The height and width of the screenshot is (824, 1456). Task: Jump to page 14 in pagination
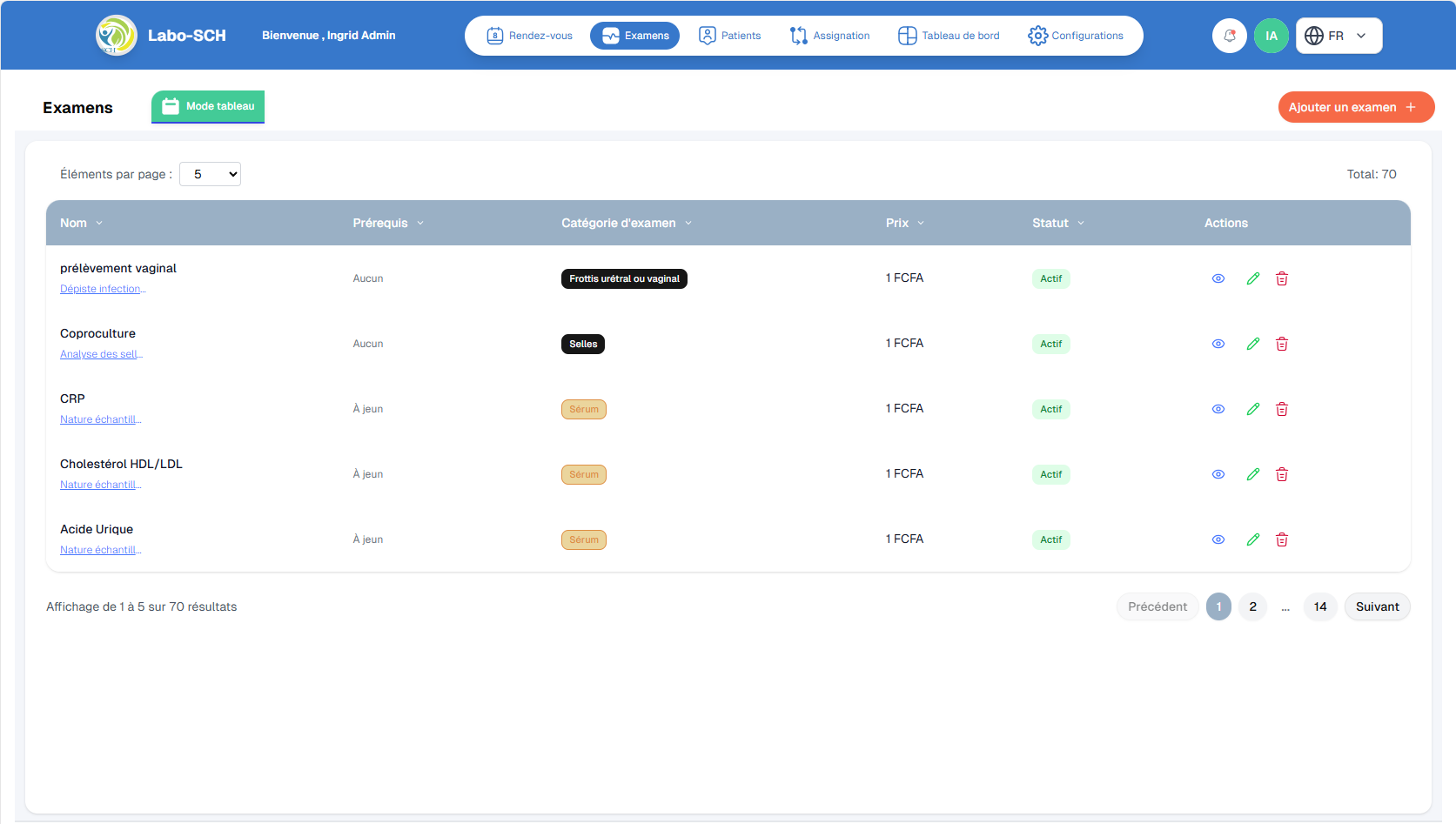1319,606
